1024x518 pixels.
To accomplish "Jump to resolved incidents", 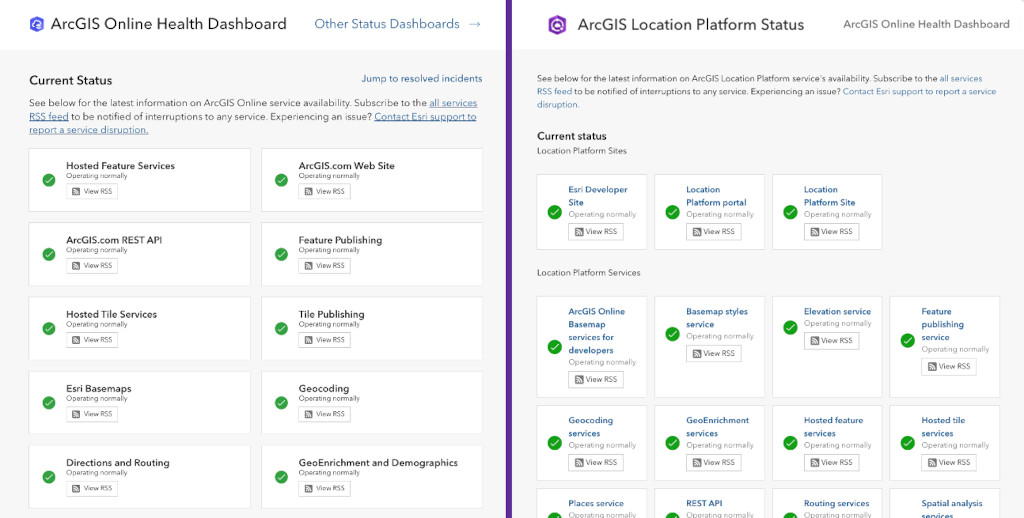I will (421, 79).
